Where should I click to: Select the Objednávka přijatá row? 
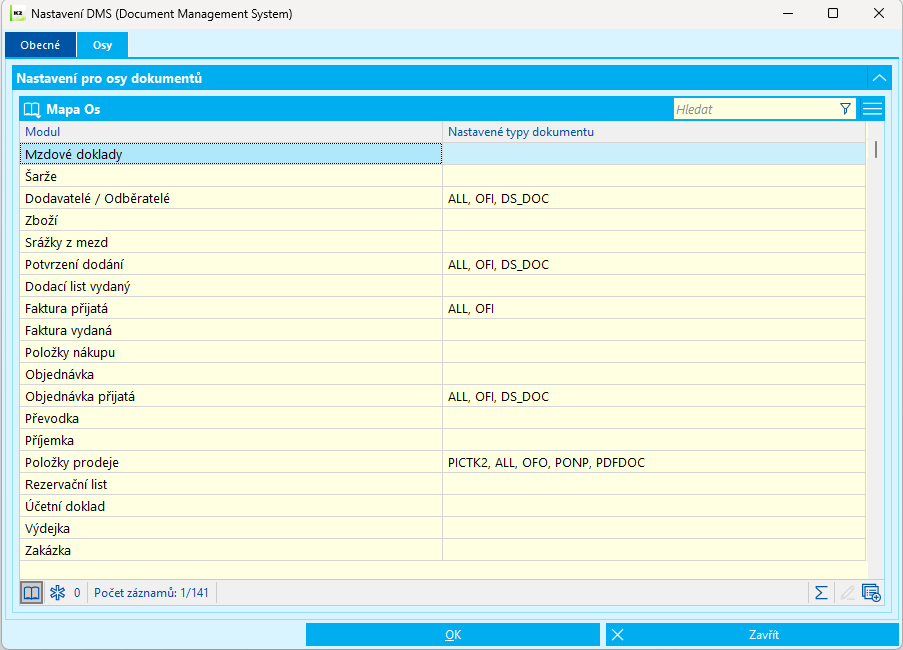[x=442, y=396]
